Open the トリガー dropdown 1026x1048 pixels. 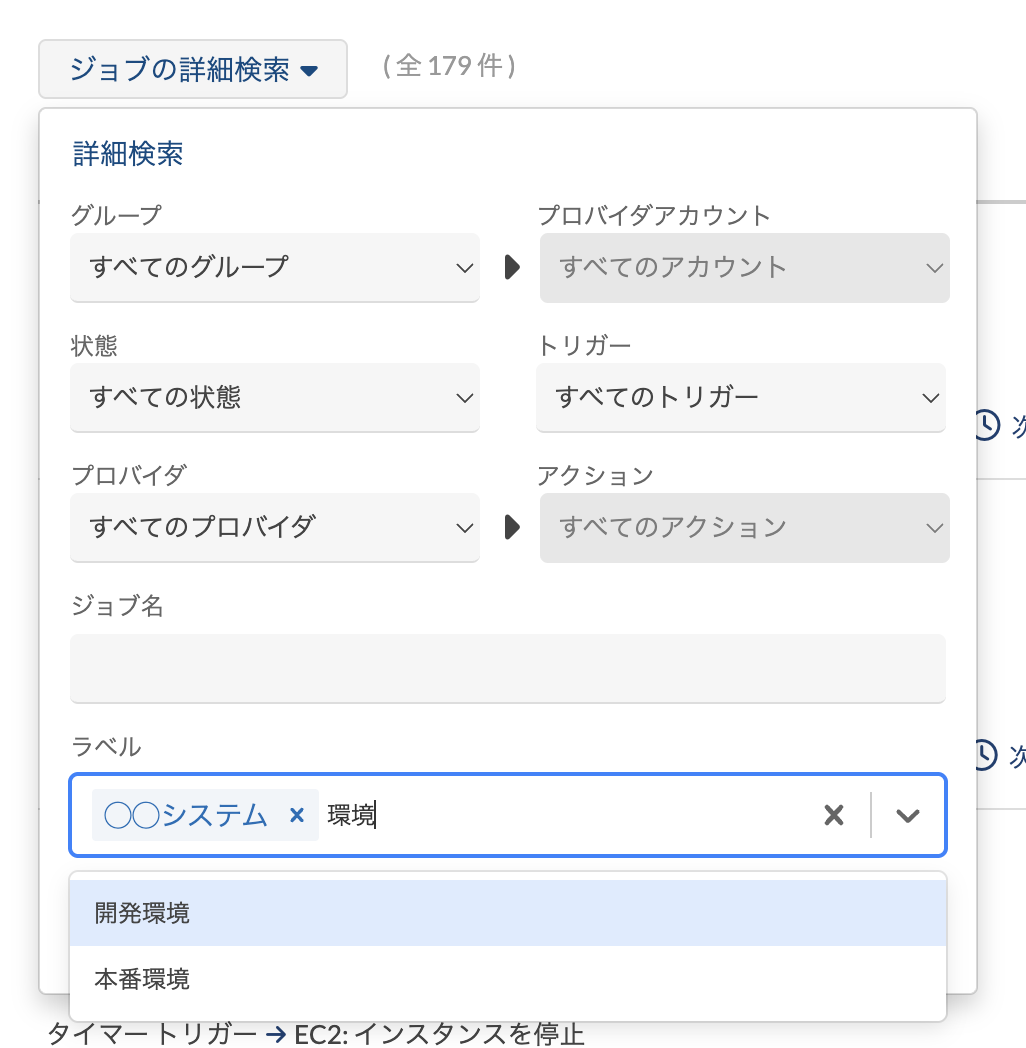coord(740,397)
